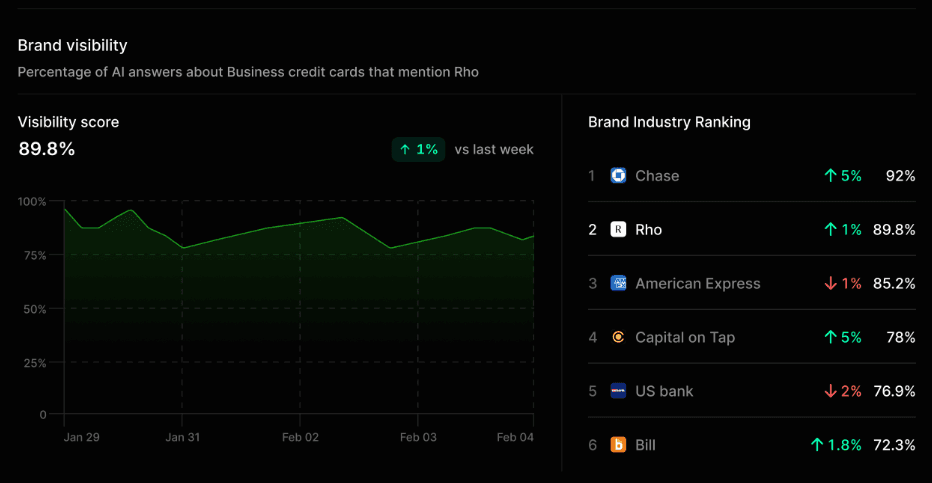Select the 1% vs last week badge
The image size is (932, 483).
pyautogui.click(x=418, y=150)
